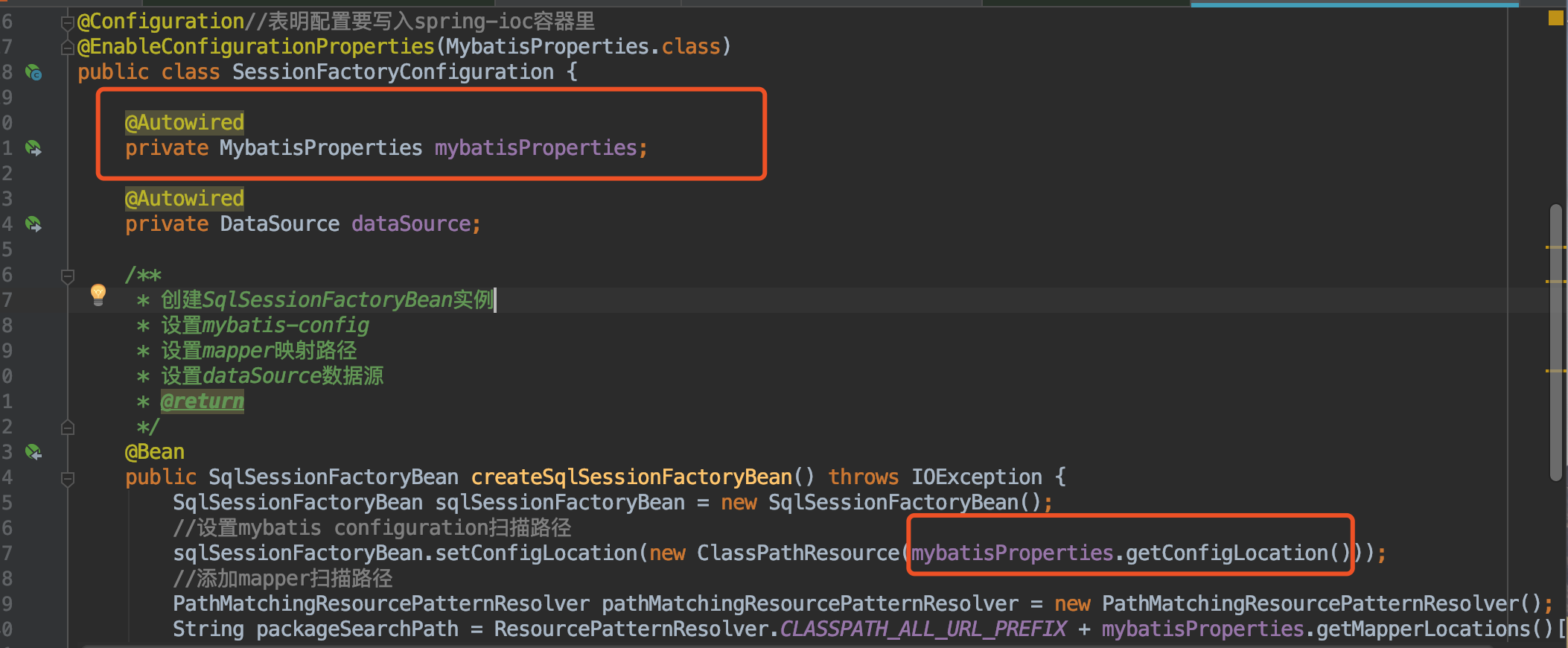The image size is (1568, 648).
Task: Jump to the second warning stripe mark on scrollbar
Action: pyautogui.click(x=1556, y=281)
